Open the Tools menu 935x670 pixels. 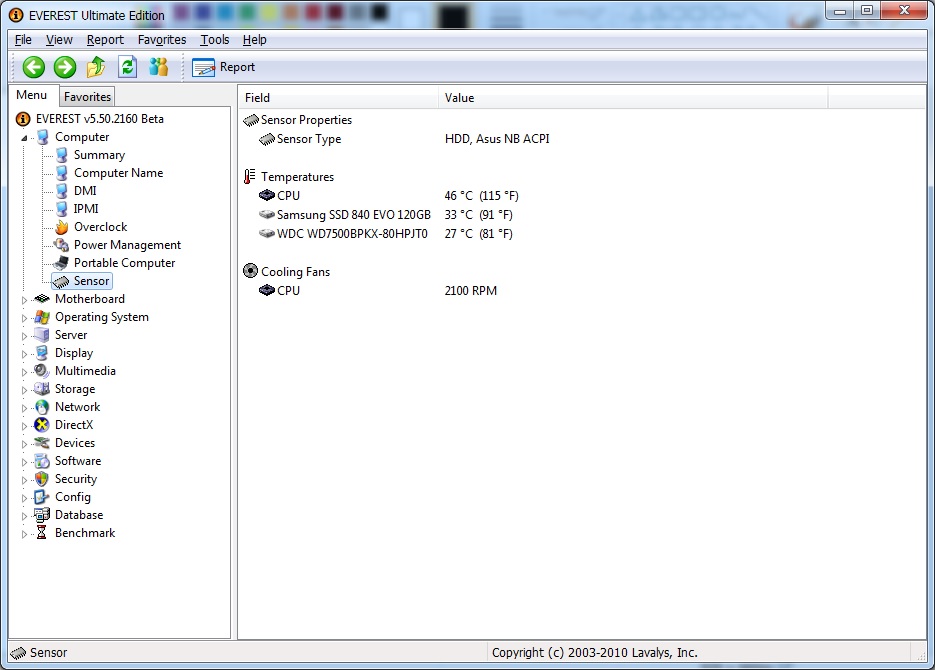pyautogui.click(x=214, y=40)
